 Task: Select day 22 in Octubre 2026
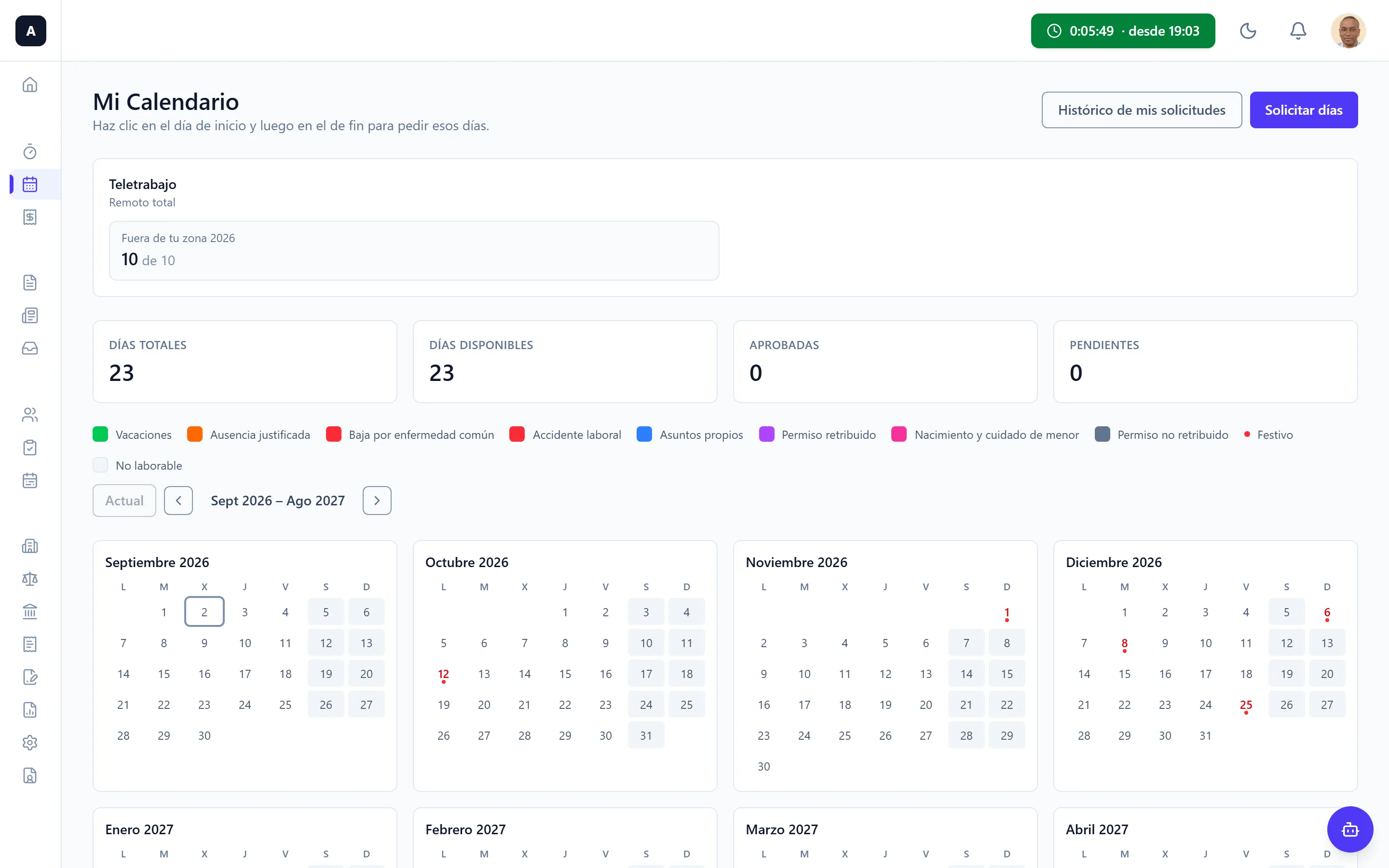pyautogui.click(x=565, y=705)
